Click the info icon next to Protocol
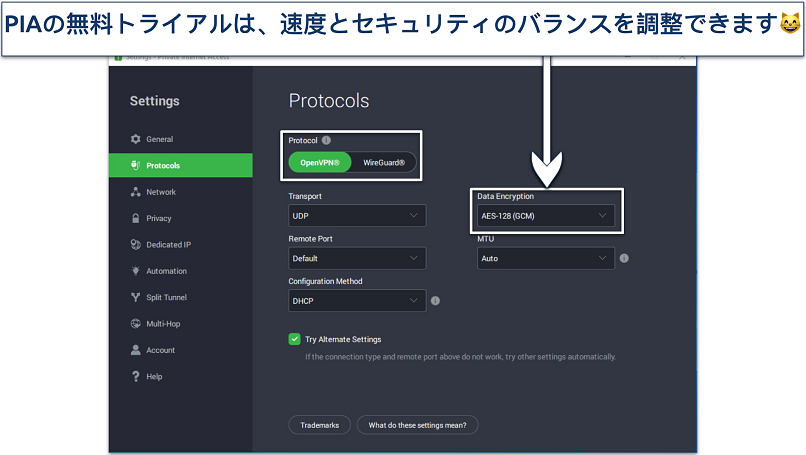The width and height of the screenshot is (806, 455). pyautogui.click(x=326, y=141)
